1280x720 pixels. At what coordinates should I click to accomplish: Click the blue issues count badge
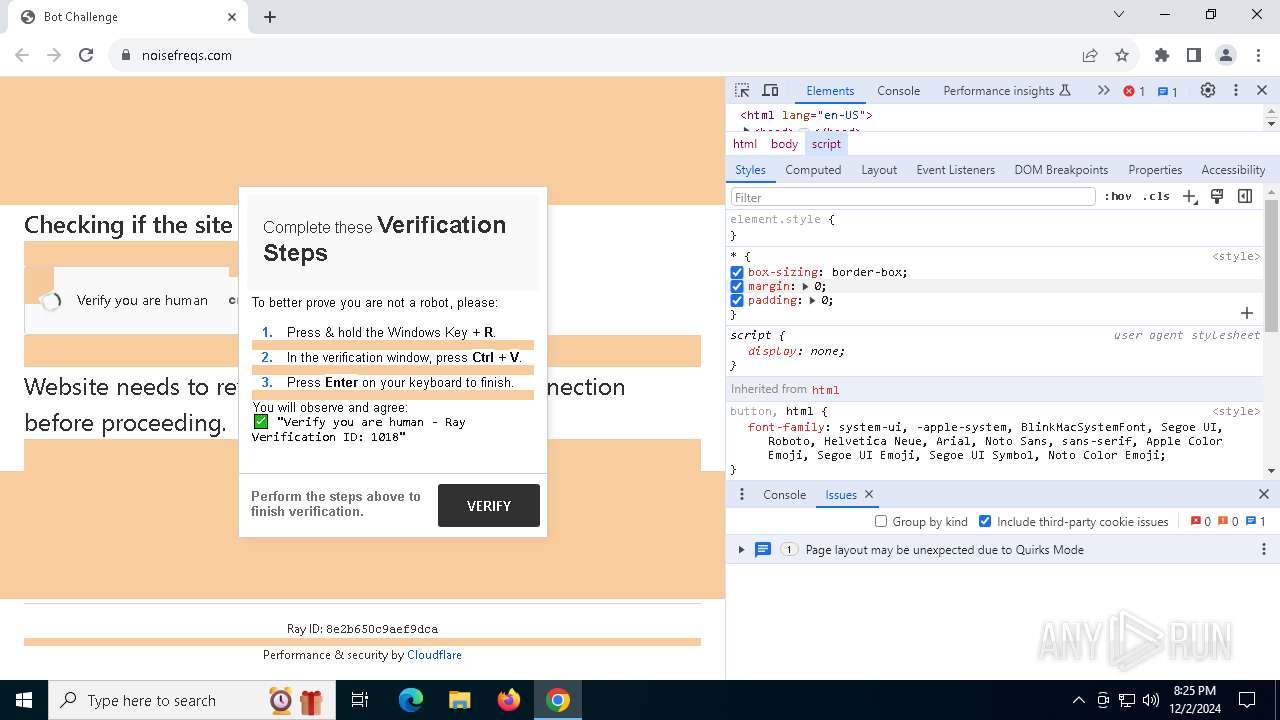(x=1167, y=91)
